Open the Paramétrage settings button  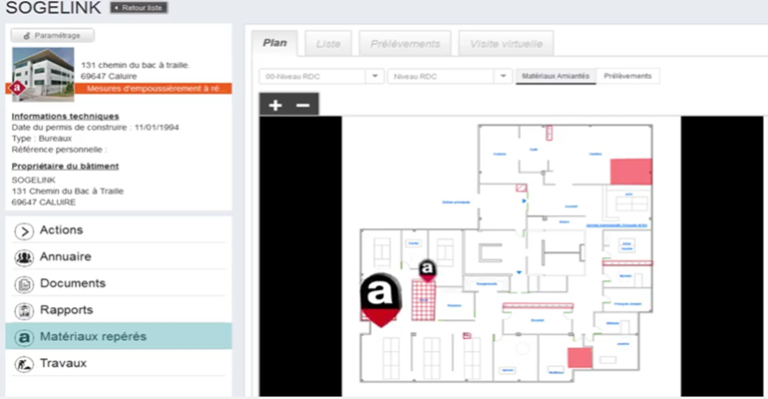[x=52, y=36]
